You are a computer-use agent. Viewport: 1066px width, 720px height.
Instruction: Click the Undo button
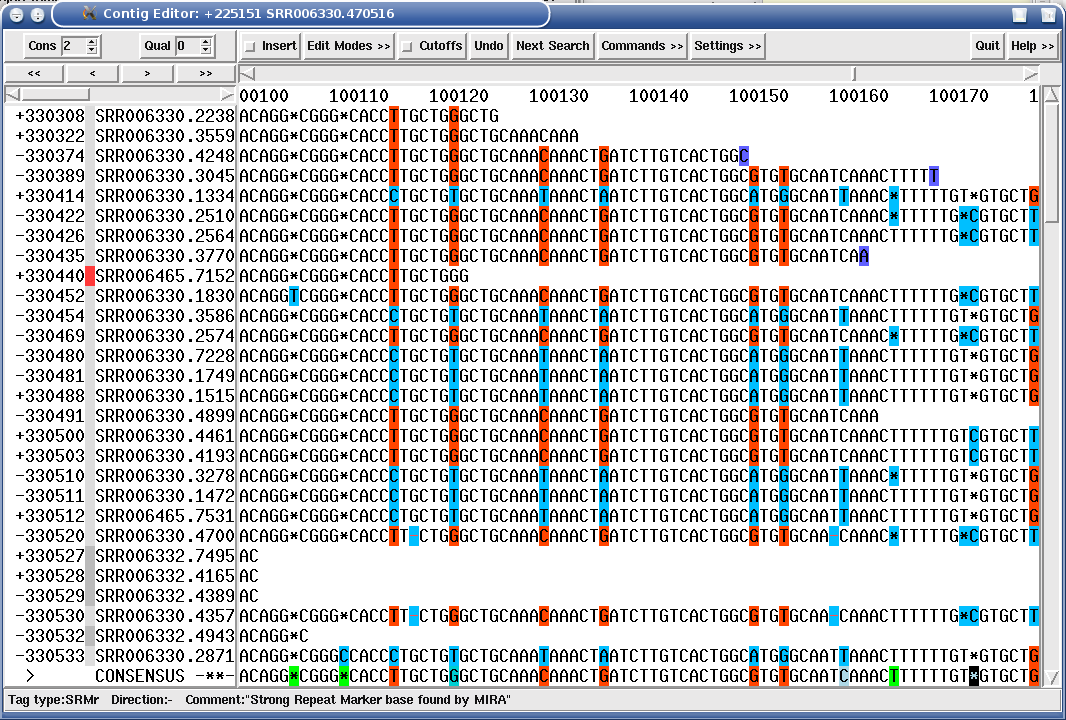pos(489,46)
